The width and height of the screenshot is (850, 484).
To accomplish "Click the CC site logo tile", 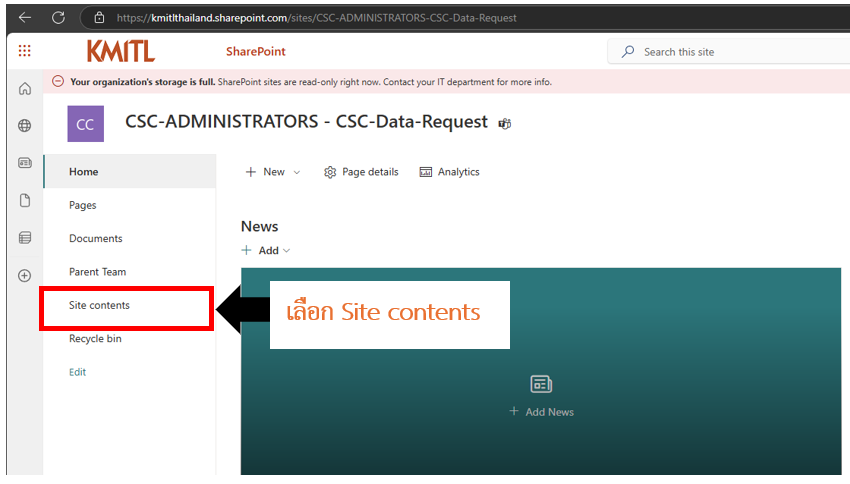I will coord(85,124).
